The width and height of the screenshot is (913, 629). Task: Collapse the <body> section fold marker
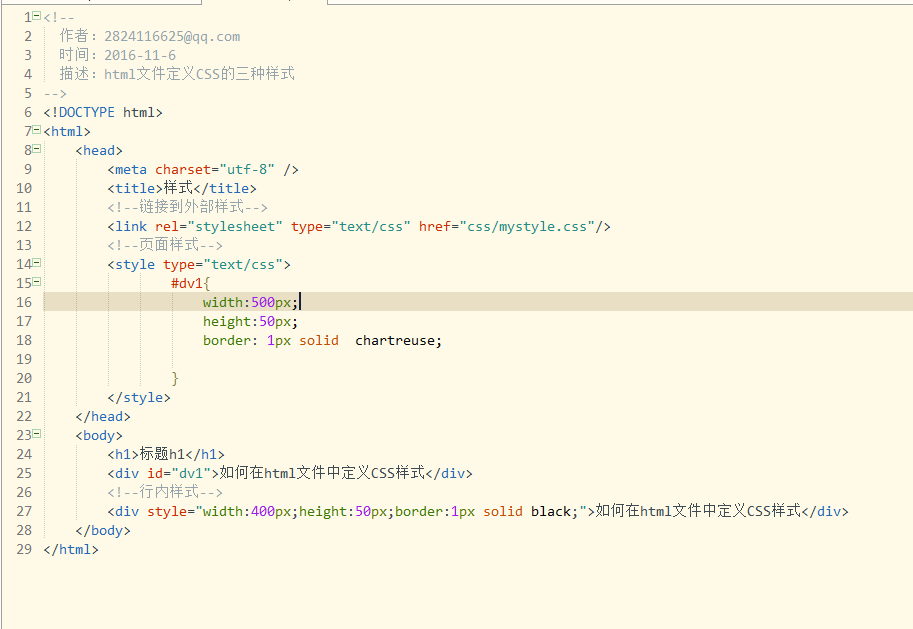(37, 434)
